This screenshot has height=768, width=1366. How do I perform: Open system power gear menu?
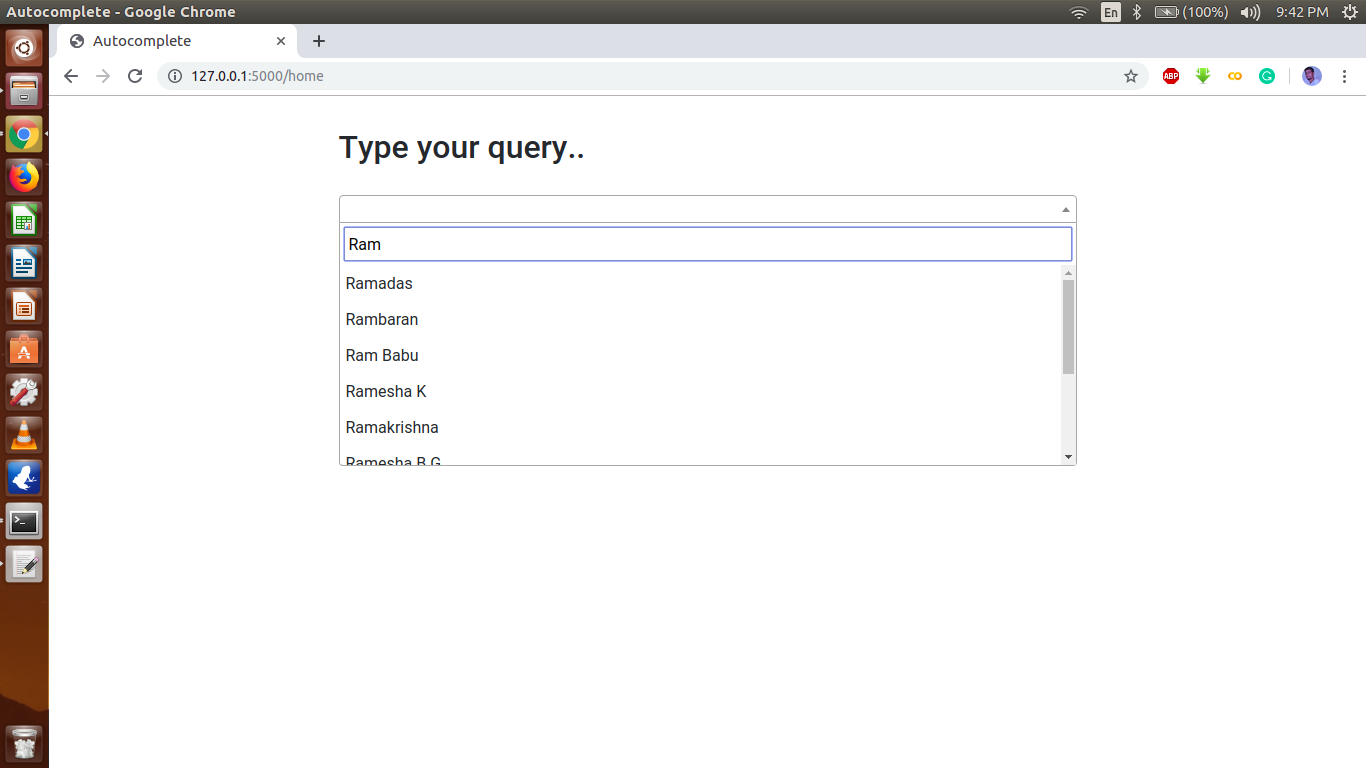point(1349,12)
